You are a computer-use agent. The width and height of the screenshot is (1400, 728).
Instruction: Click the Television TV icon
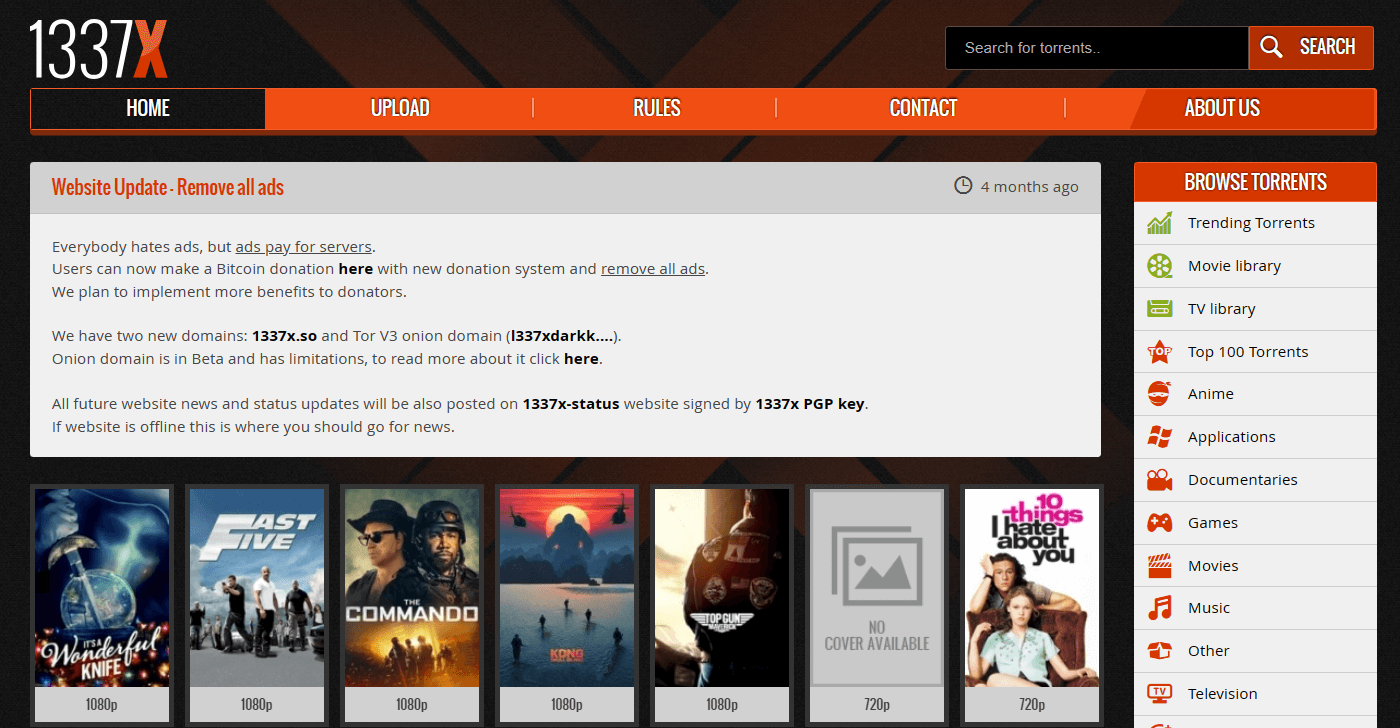pyautogui.click(x=1160, y=693)
